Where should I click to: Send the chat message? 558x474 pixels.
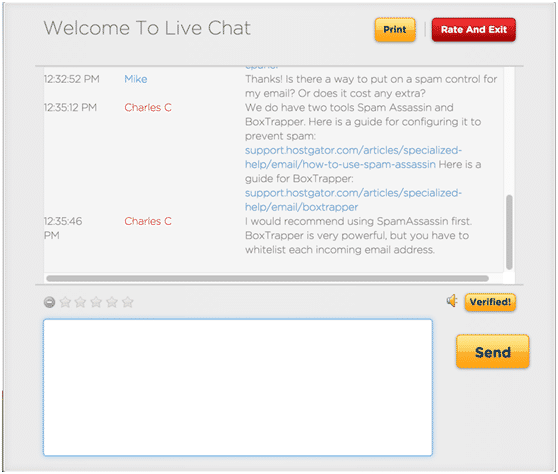(x=493, y=352)
